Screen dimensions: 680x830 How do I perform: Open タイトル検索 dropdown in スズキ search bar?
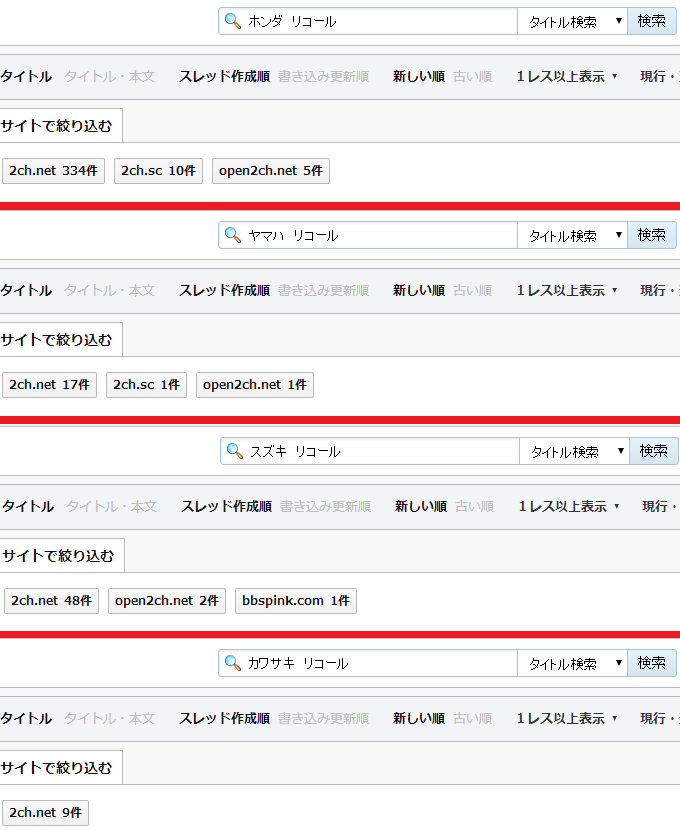point(575,451)
